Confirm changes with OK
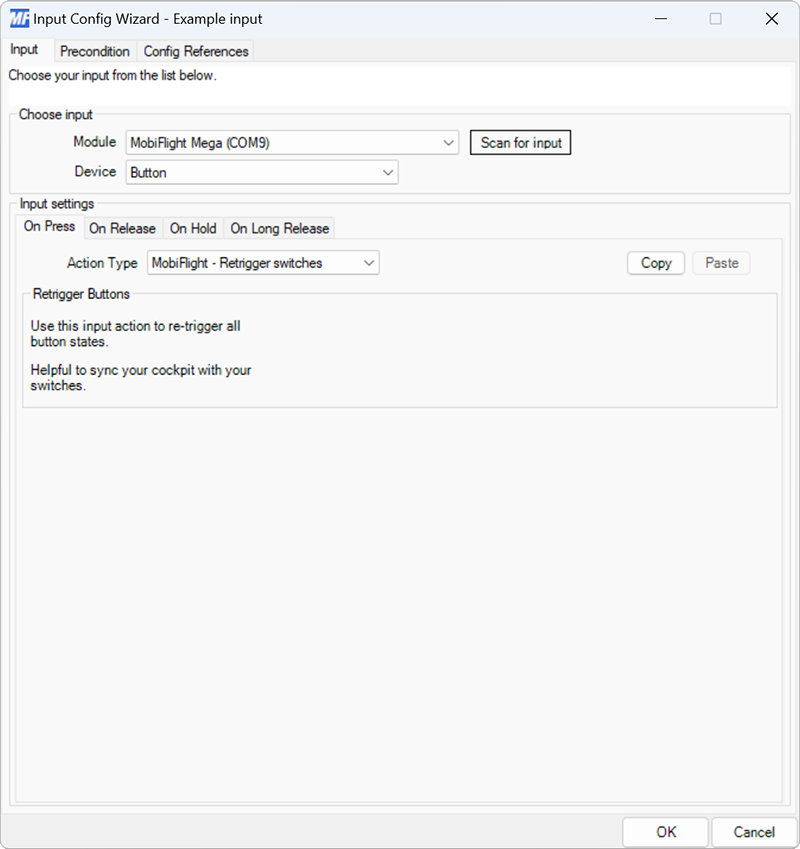Image resolution: width=800 pixels, height=849 pixels. pos(665,831)
